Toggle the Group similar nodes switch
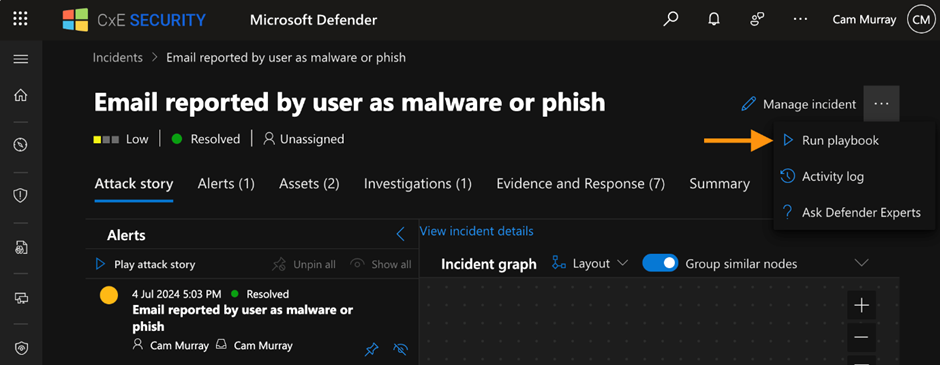This screenshot has width=940, height=365. [x=660, y=263]
